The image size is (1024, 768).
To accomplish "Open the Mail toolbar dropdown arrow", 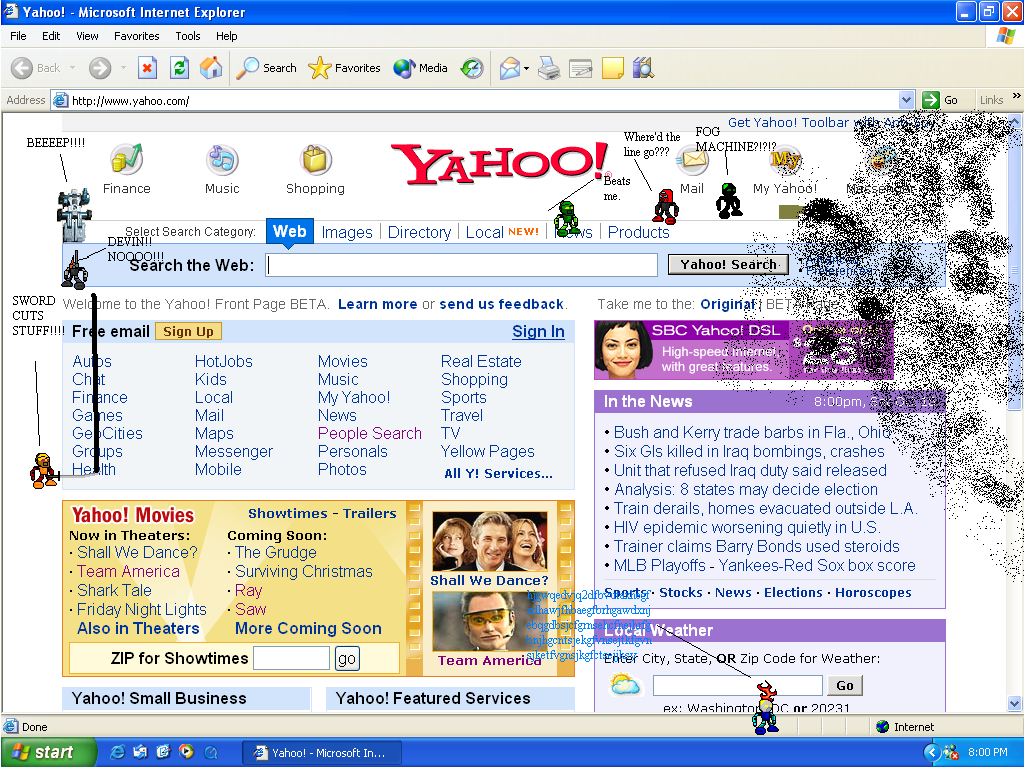I will click(x=526, y=68).
